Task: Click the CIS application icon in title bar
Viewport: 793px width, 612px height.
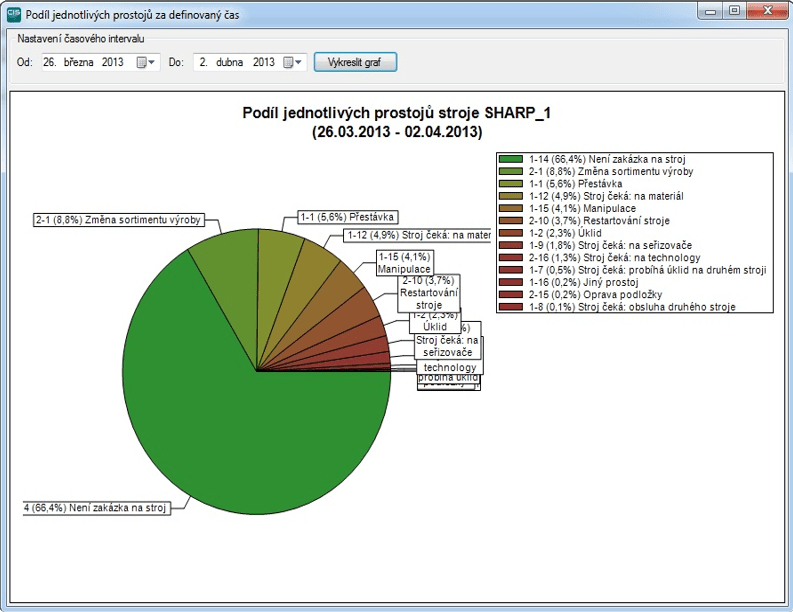Action: (13, 13)
